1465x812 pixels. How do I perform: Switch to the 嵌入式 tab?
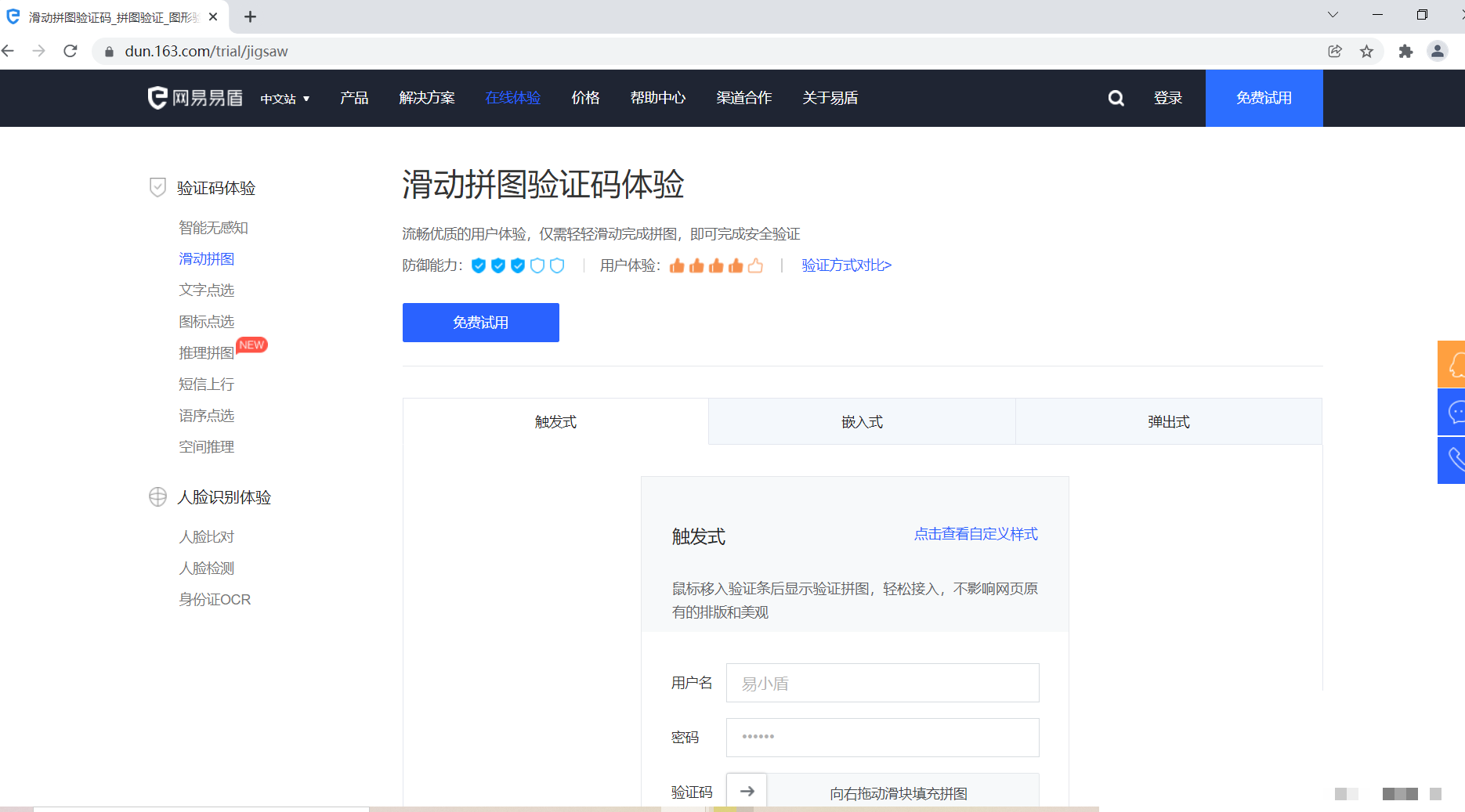pos(861,421)
